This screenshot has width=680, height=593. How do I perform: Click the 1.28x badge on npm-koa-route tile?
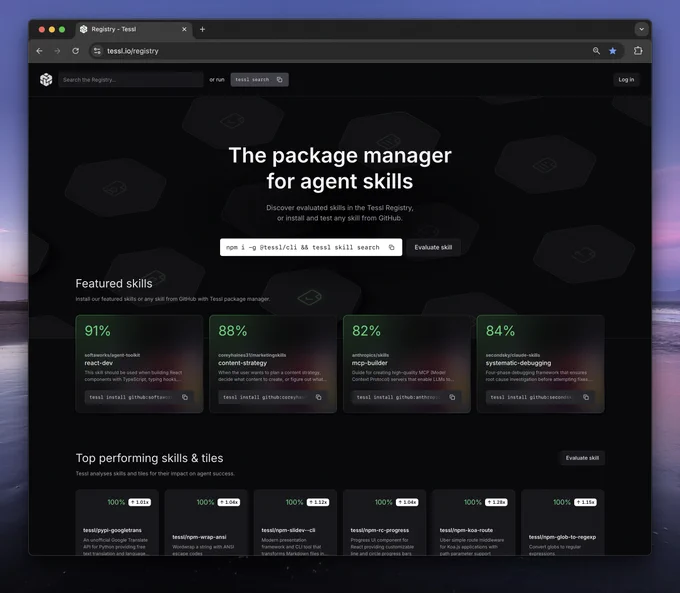point(496,502)
